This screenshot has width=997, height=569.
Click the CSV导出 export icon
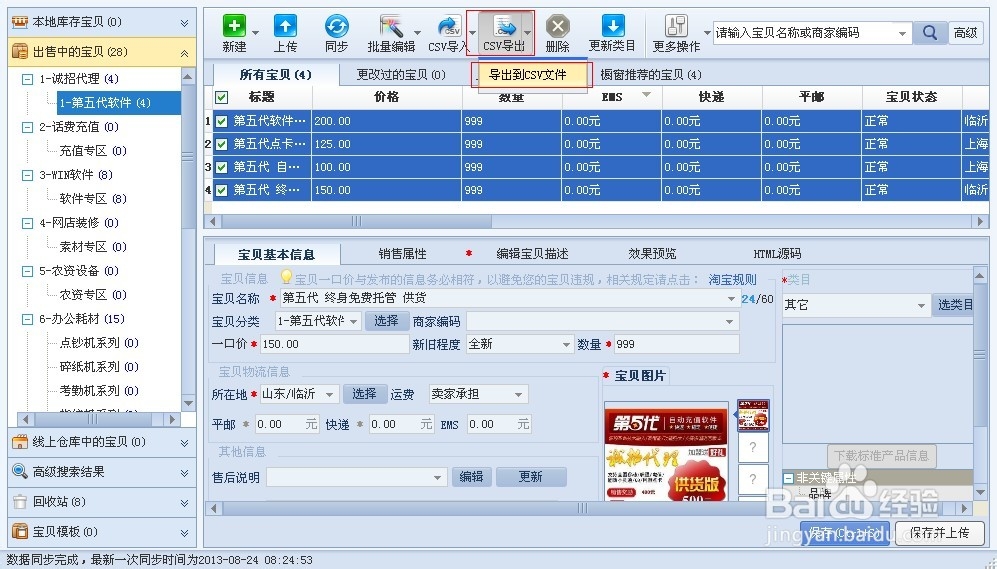tap(505, 27)
